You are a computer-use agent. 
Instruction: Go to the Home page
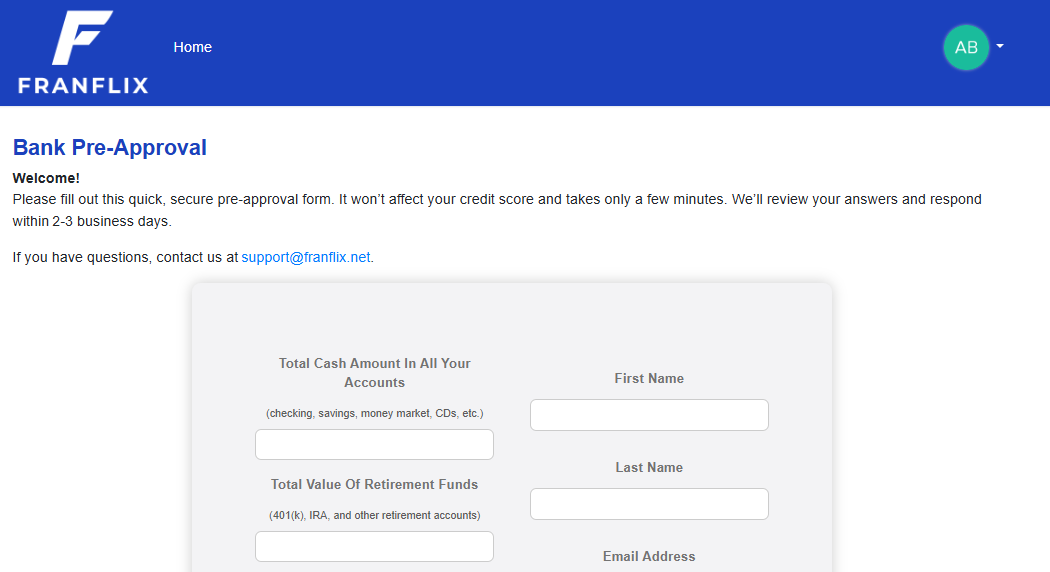(192, 47)
